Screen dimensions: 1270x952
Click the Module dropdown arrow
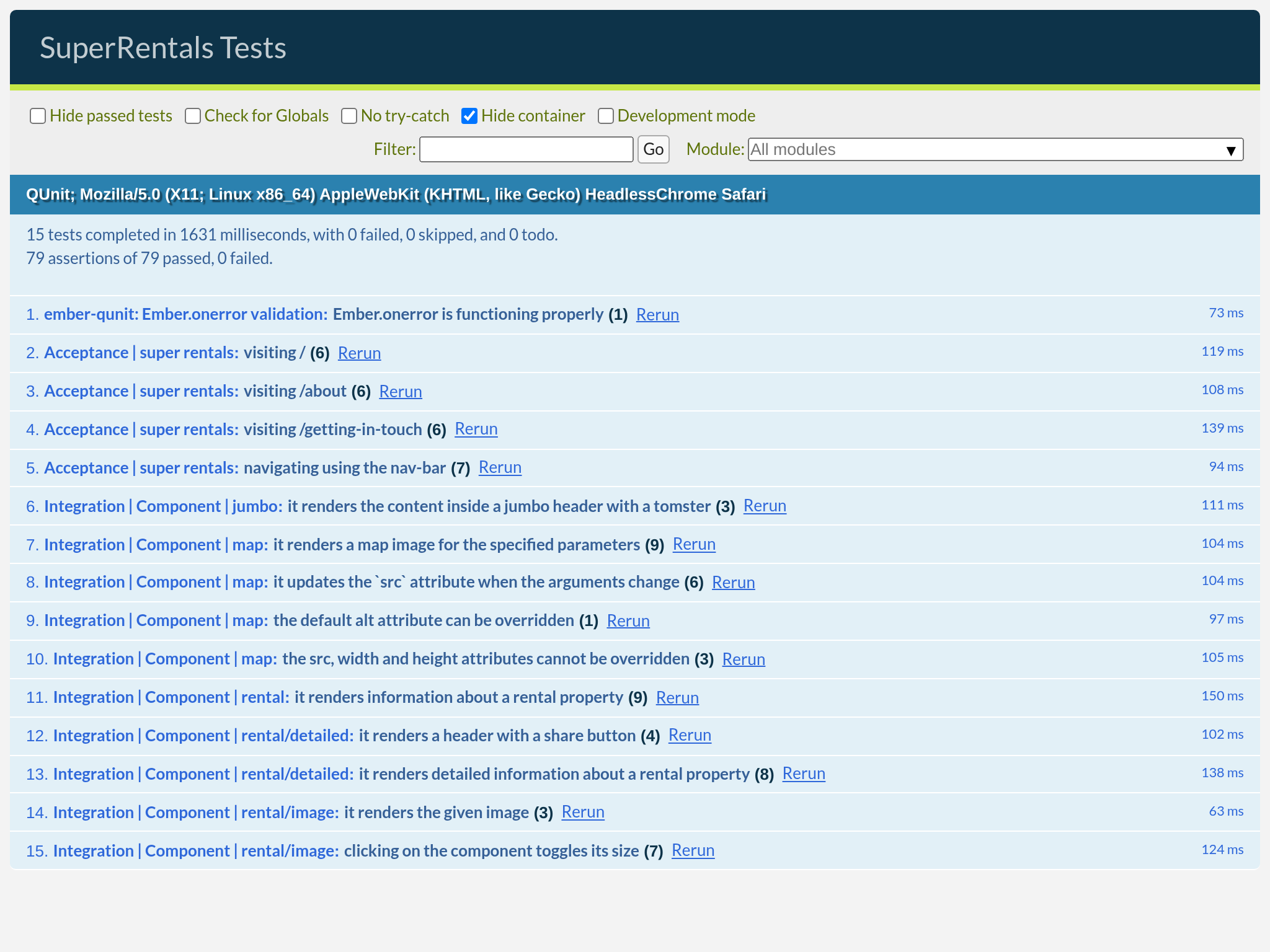[x=1231, y=150]
